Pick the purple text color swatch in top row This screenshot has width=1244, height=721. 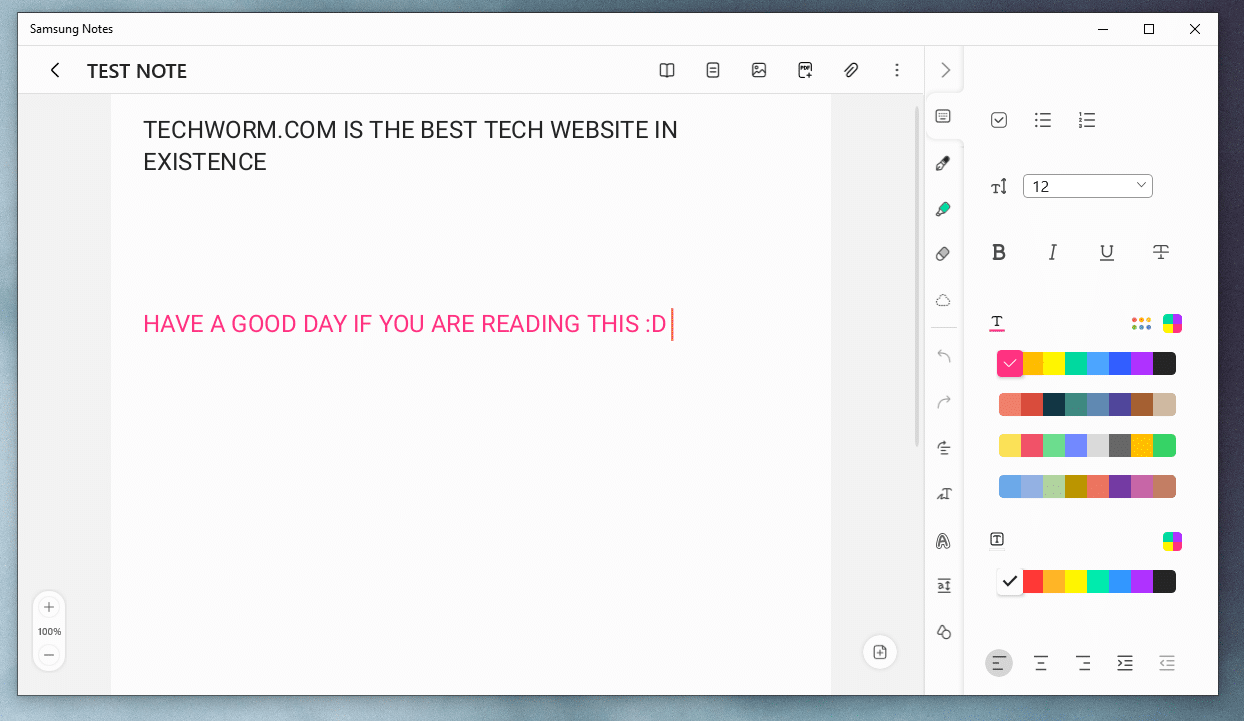point(1142,364)
